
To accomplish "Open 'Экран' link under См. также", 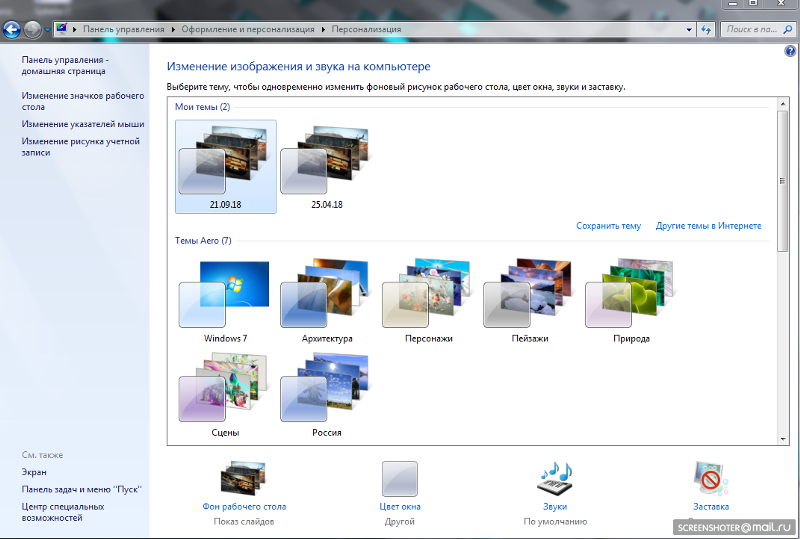I will pyautogui.click(x=34, y=472).
